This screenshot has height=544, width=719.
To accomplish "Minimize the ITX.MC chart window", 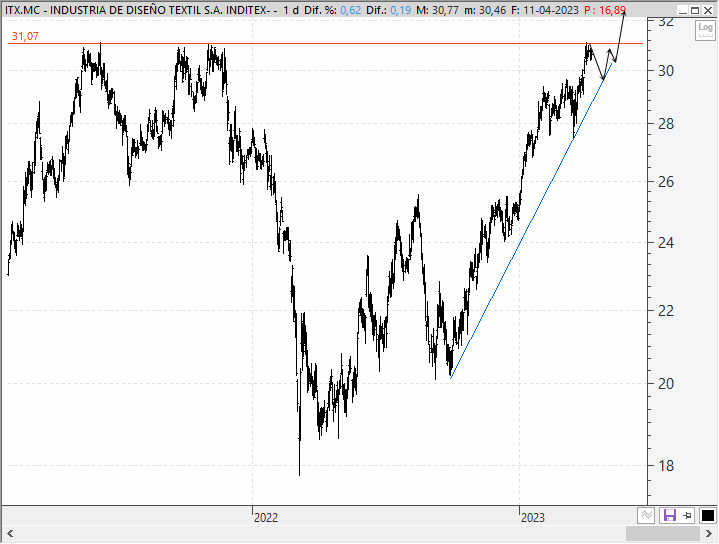I will coord(682,10).
